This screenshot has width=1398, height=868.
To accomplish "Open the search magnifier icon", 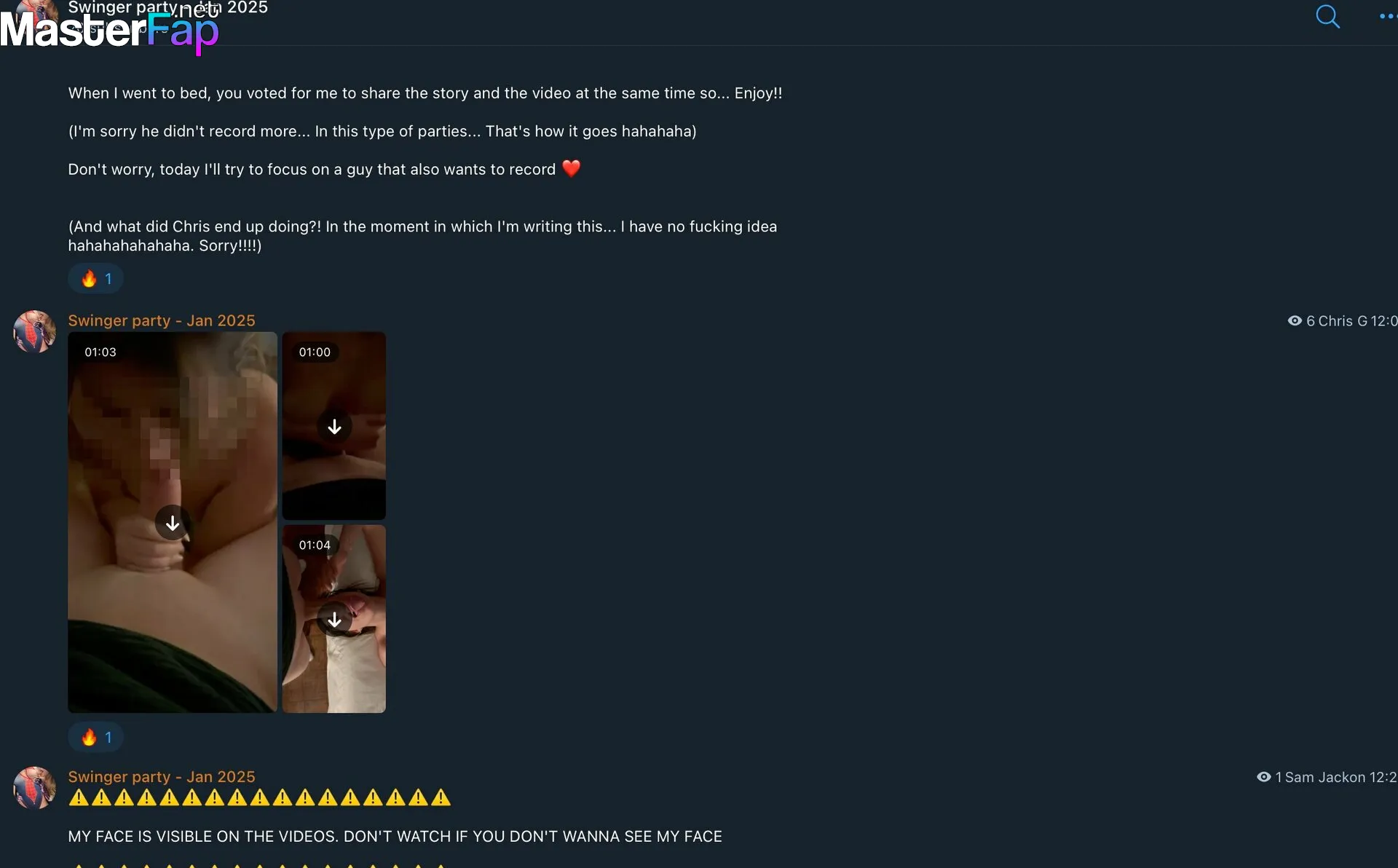I will [x=1327, y=17].
